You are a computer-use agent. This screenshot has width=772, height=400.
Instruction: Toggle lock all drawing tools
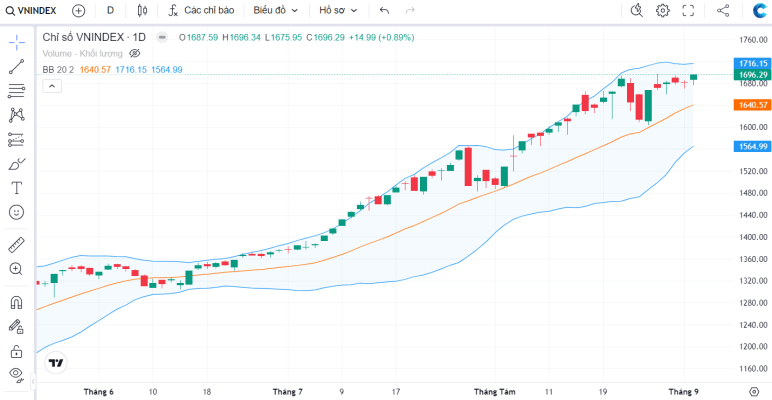tap(16, 351)
